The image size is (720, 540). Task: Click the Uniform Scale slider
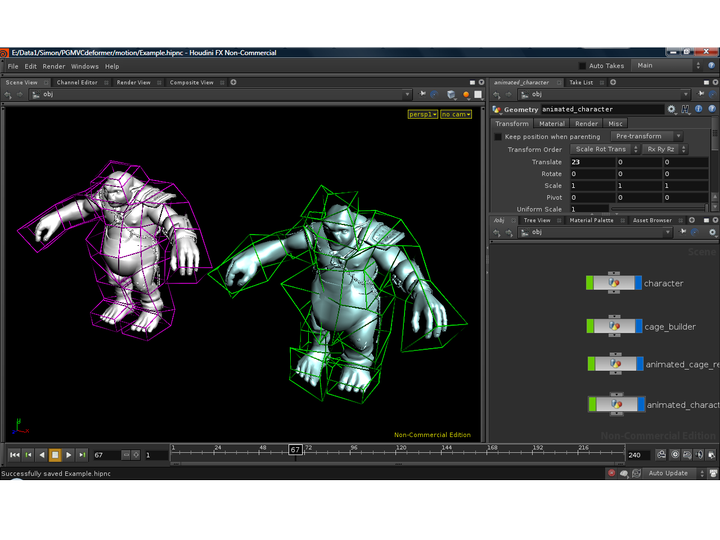(659, 209)
